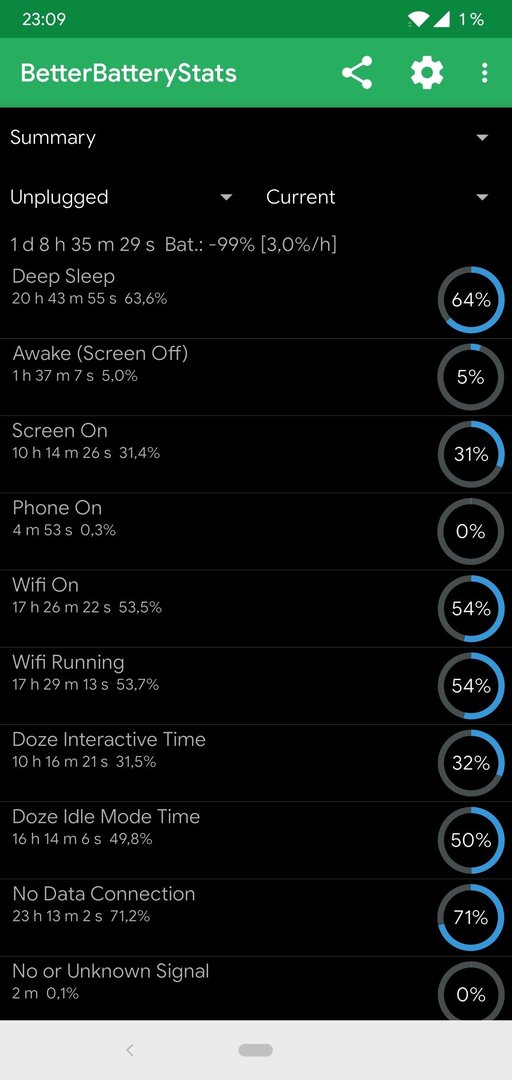This screenshot has height=1080, width=512.
Task: Open the Wifi Running stat row
Action: pos(256,685)
